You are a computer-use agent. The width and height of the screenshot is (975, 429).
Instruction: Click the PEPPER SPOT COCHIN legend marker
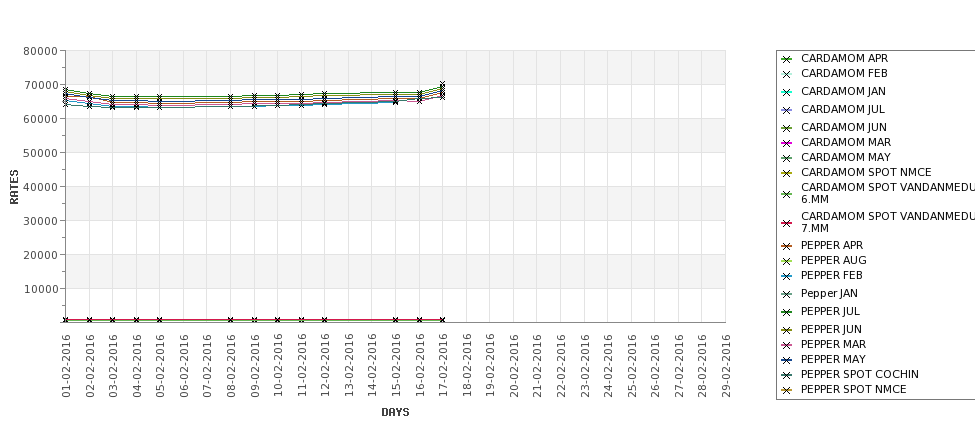tap(786, 375)
